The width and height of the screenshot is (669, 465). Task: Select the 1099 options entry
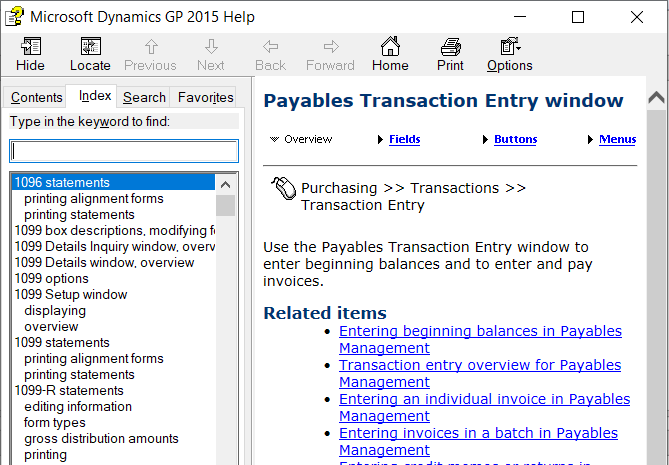[x=52, y=279]
